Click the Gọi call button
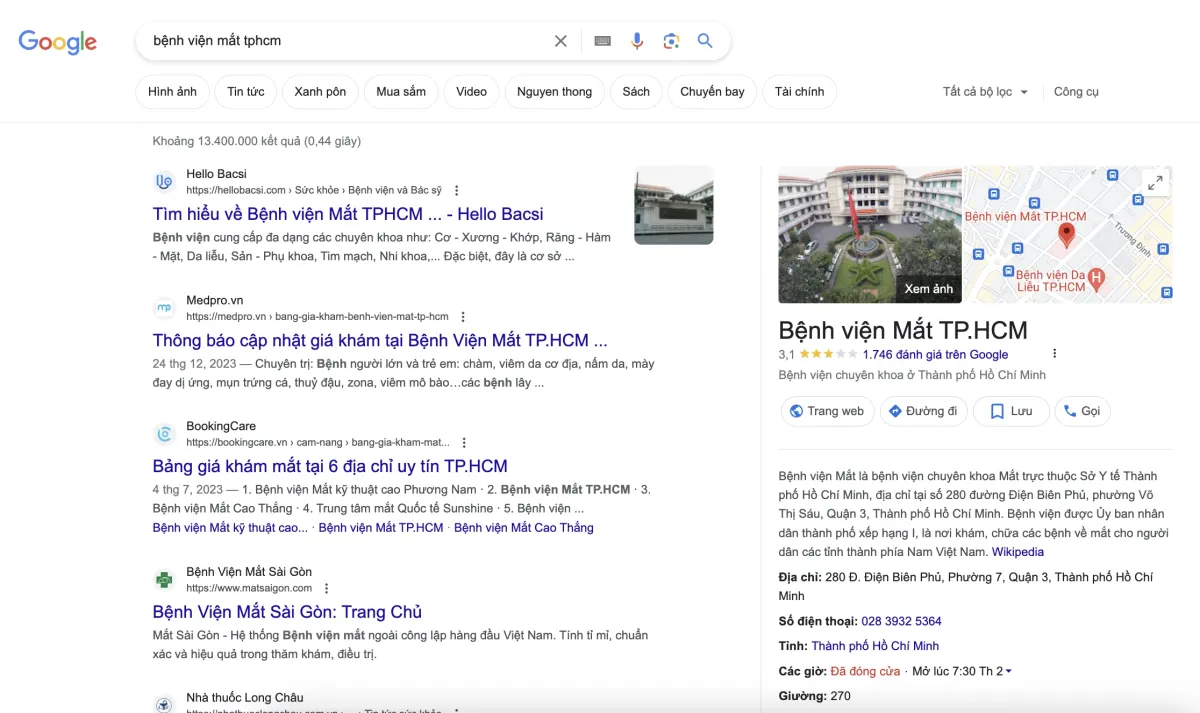The height and width of the screenshot is (713, 1200). coord(1083,411)
